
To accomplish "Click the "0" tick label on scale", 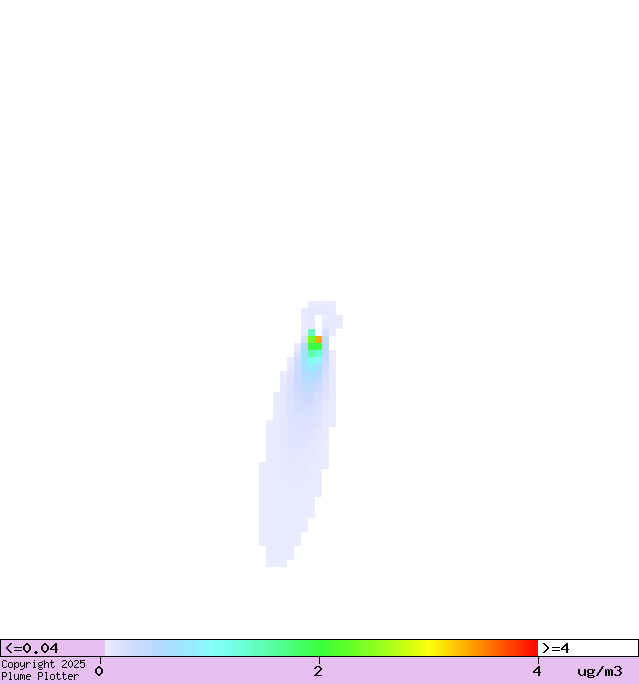I will click(99, 671).
